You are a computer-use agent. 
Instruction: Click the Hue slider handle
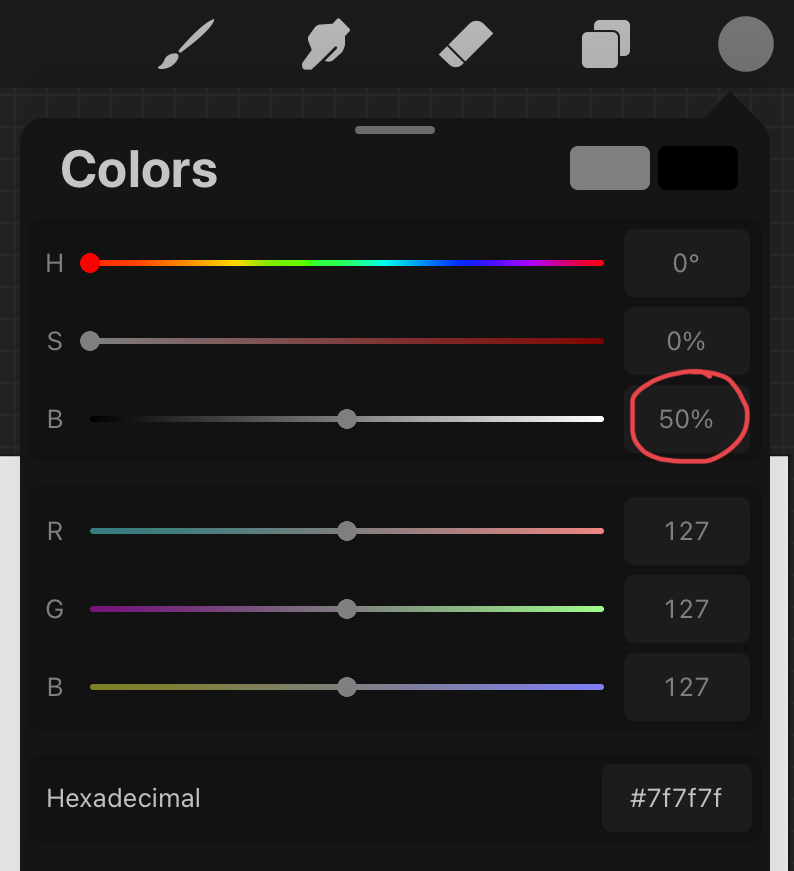coord(90,263)
